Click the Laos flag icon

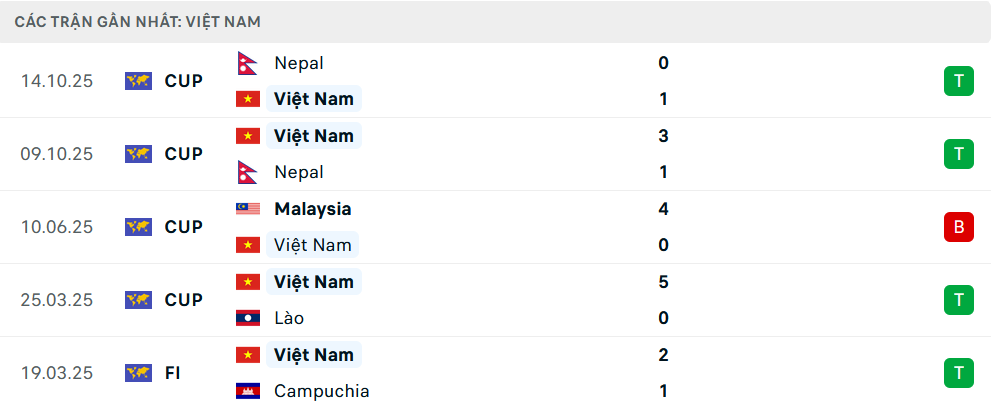pyautogui.click(x=247, y=318)
